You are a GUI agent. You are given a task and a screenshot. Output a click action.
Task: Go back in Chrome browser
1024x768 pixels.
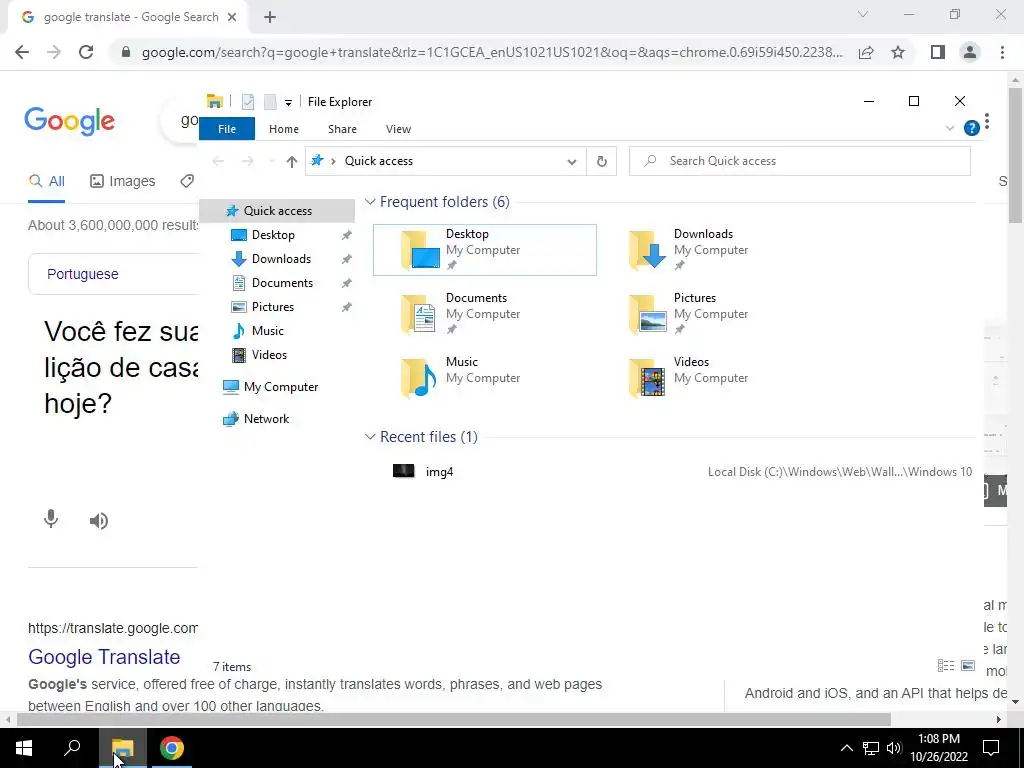[x=22, y=52]
